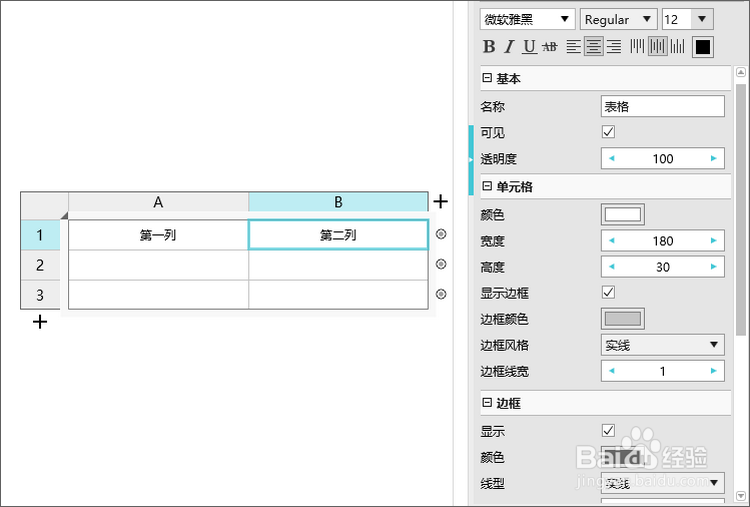This screenshot has width=750, height=507.
Task: Toggle bold text formatting
Action: tap(489, 47)
